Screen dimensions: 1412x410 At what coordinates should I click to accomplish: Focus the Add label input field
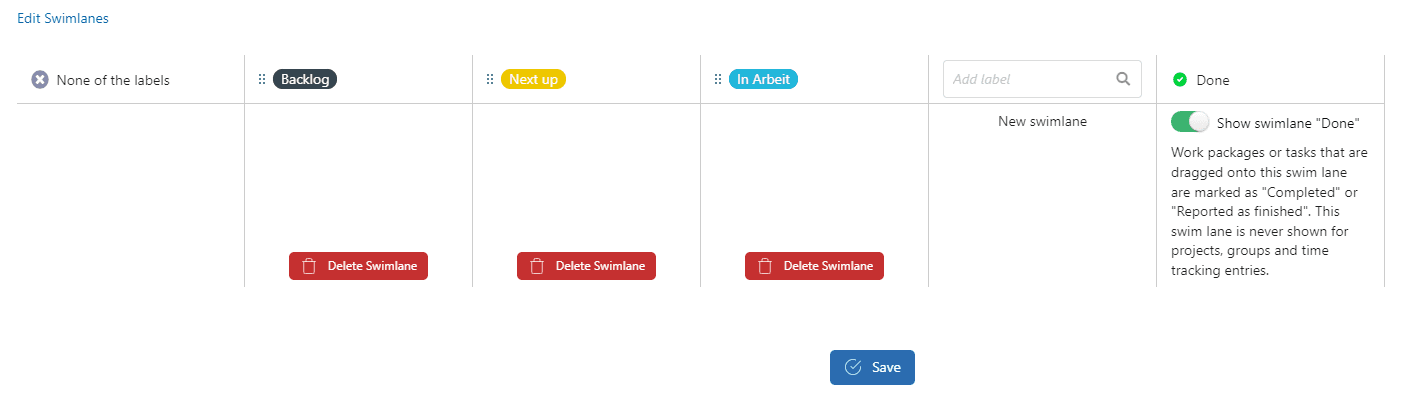point(1028,79)
